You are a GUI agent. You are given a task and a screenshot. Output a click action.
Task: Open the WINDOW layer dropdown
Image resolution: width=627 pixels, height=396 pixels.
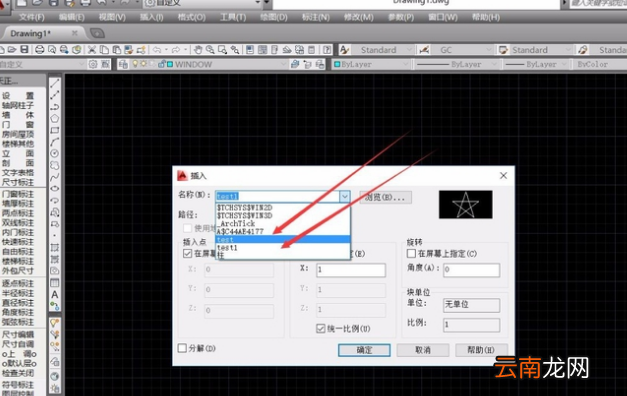pos(283,64)
